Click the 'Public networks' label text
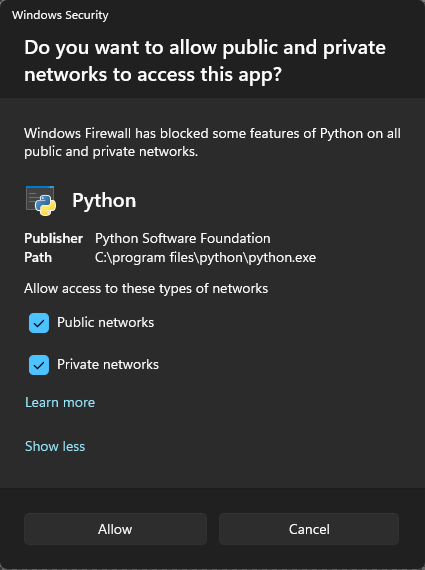This screenshot has height=570, width=425. coord(105,322)
